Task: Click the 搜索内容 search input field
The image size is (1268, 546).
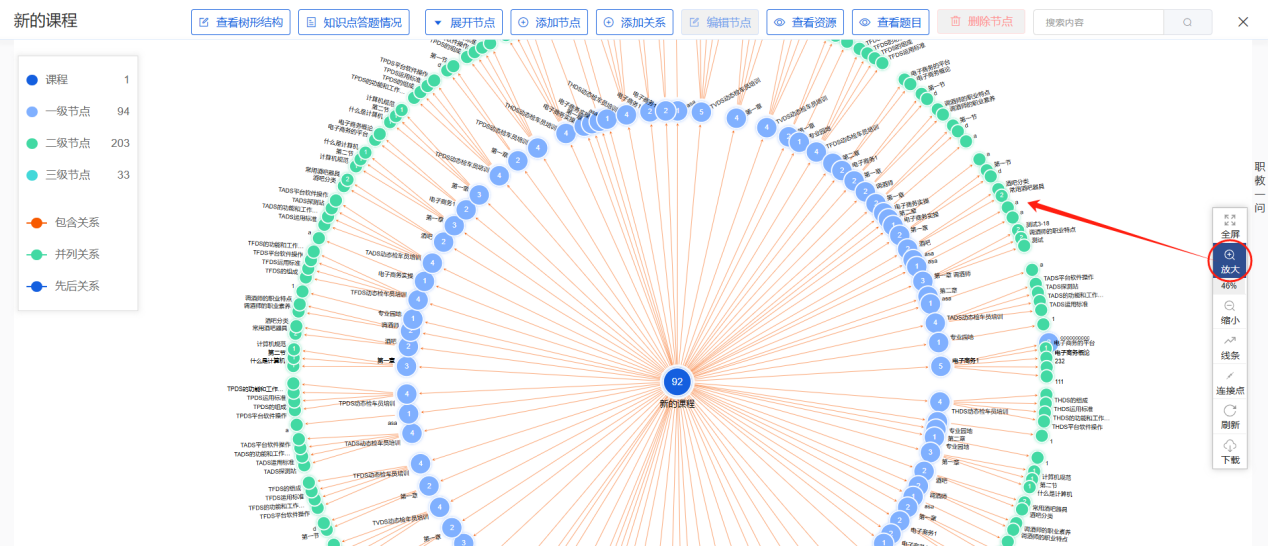Action: coord(1096,22)
